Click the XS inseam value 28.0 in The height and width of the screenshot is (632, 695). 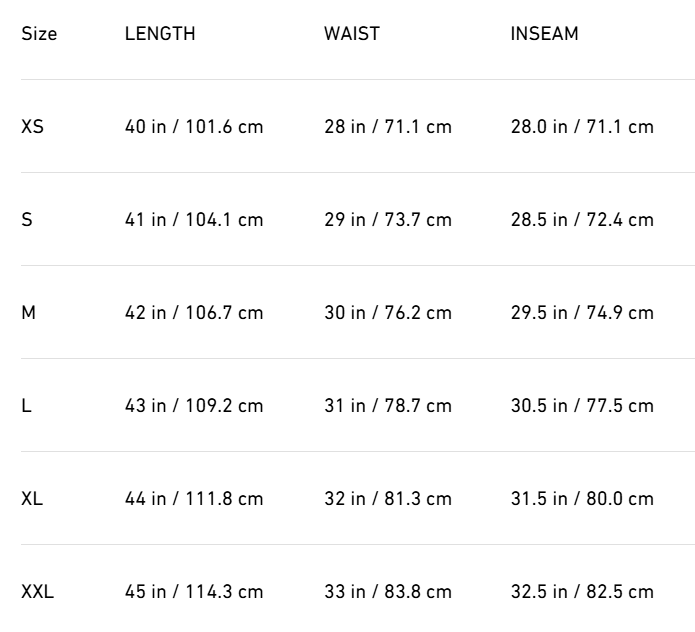pos(582,127)
